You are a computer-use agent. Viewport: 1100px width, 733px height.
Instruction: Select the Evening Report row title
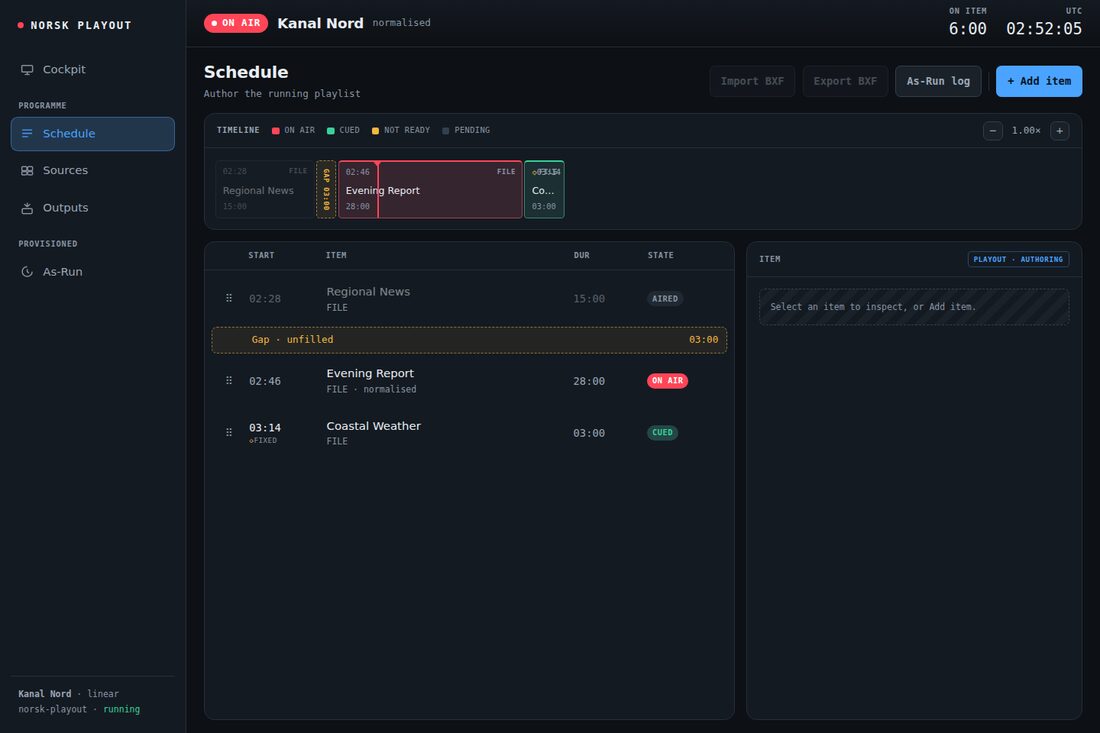coord(370,373)
